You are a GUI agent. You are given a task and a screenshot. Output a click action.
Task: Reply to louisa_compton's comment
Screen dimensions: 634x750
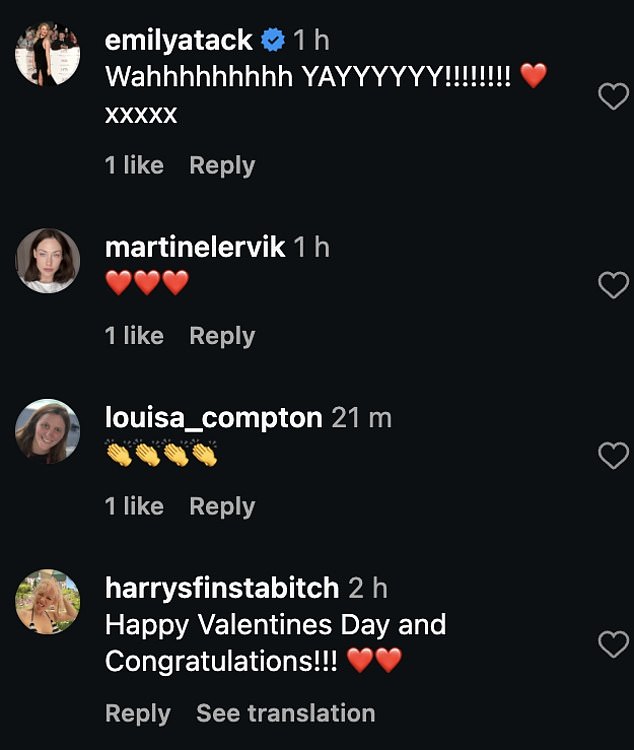pyautogui.click(x=222, y=507)
